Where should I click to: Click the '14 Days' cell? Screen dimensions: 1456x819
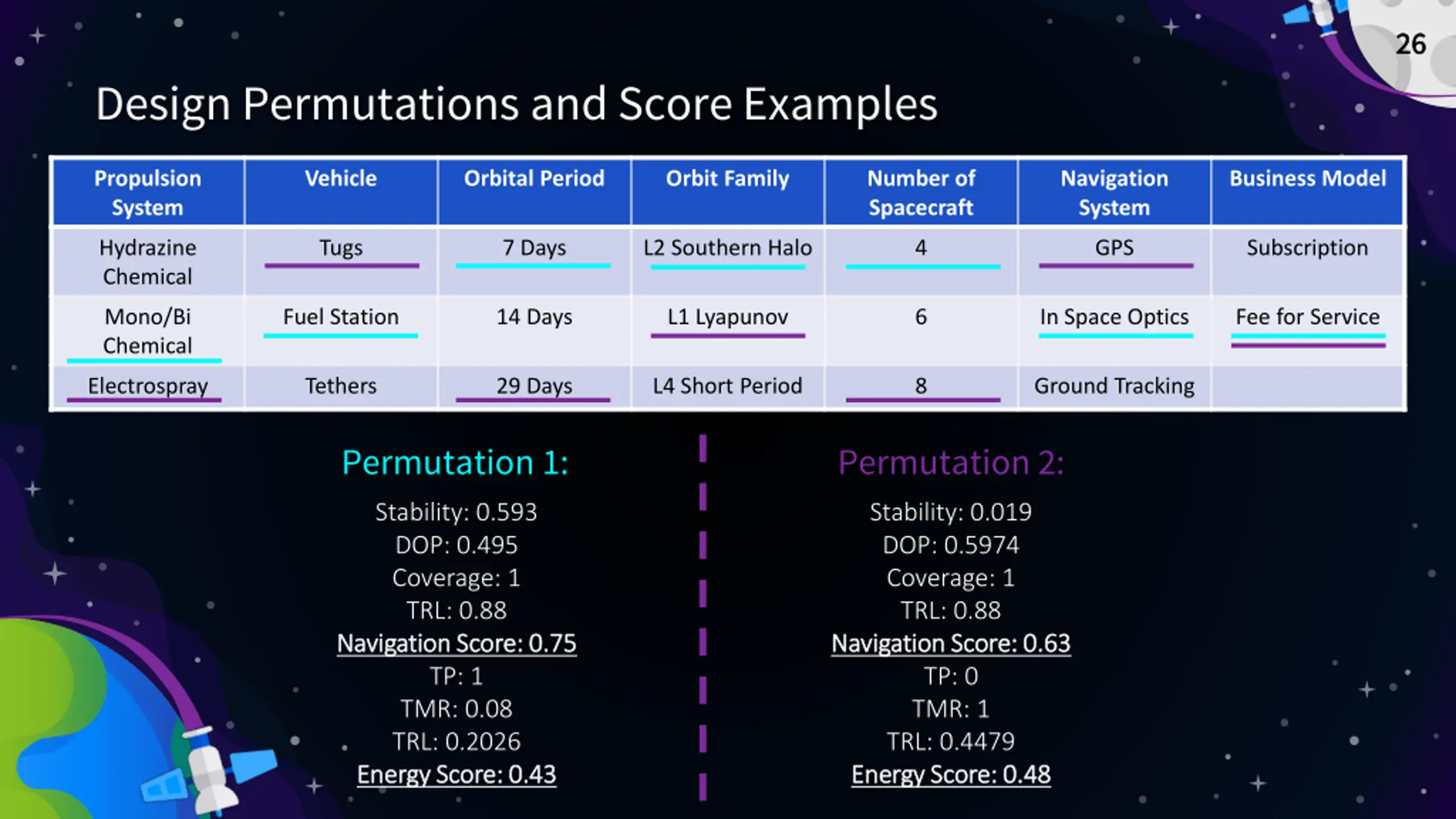coord(534,331)
